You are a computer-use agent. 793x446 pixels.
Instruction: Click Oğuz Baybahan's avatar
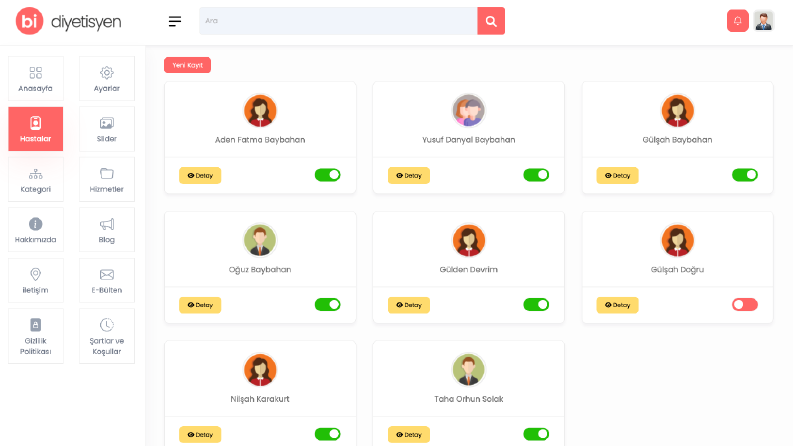click(260, 240)
